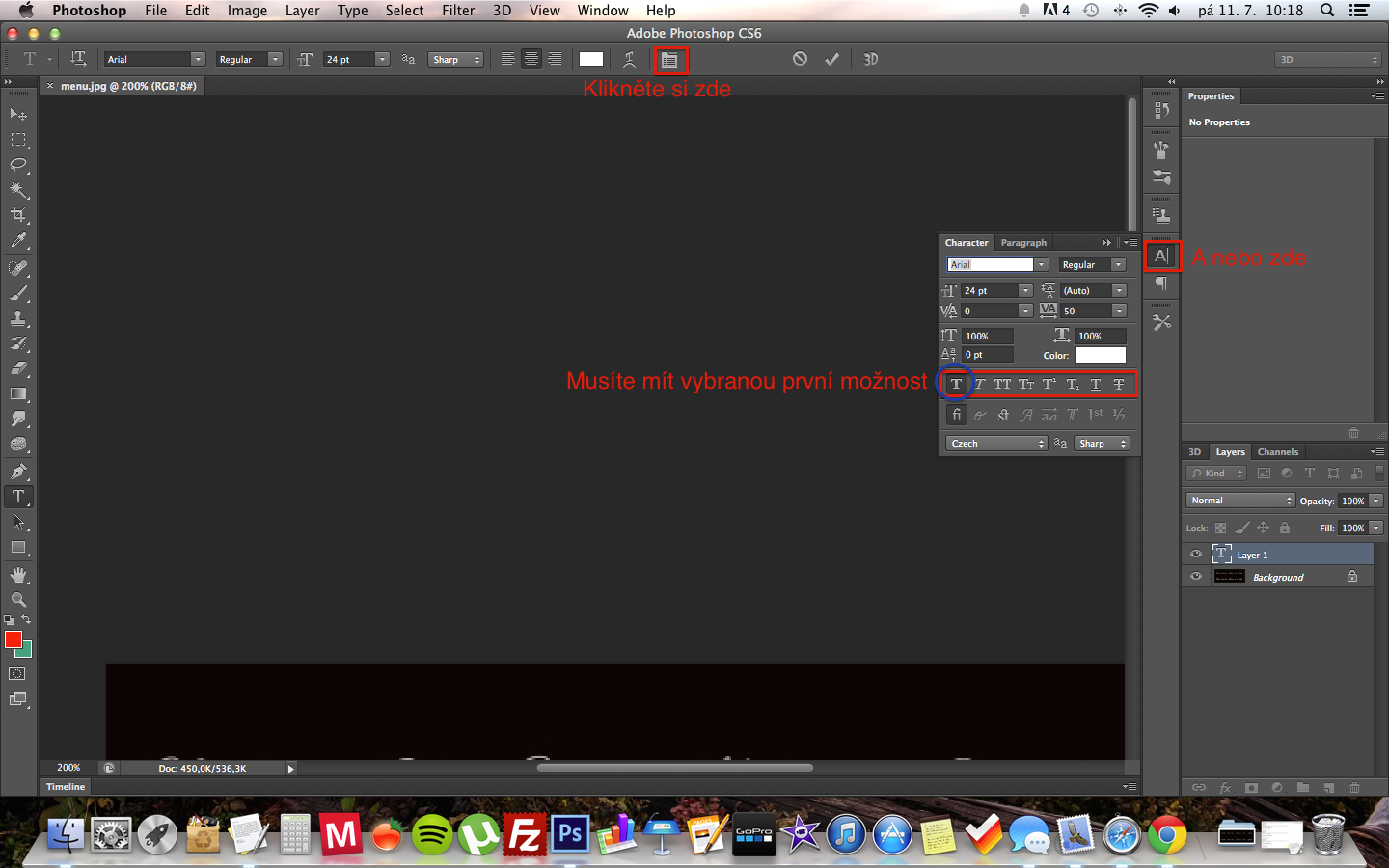Image resolution: width=1389 pixels, height=868 pixels.
Task: Toggle Underline style in Character panel
Action: point(1096,384)
